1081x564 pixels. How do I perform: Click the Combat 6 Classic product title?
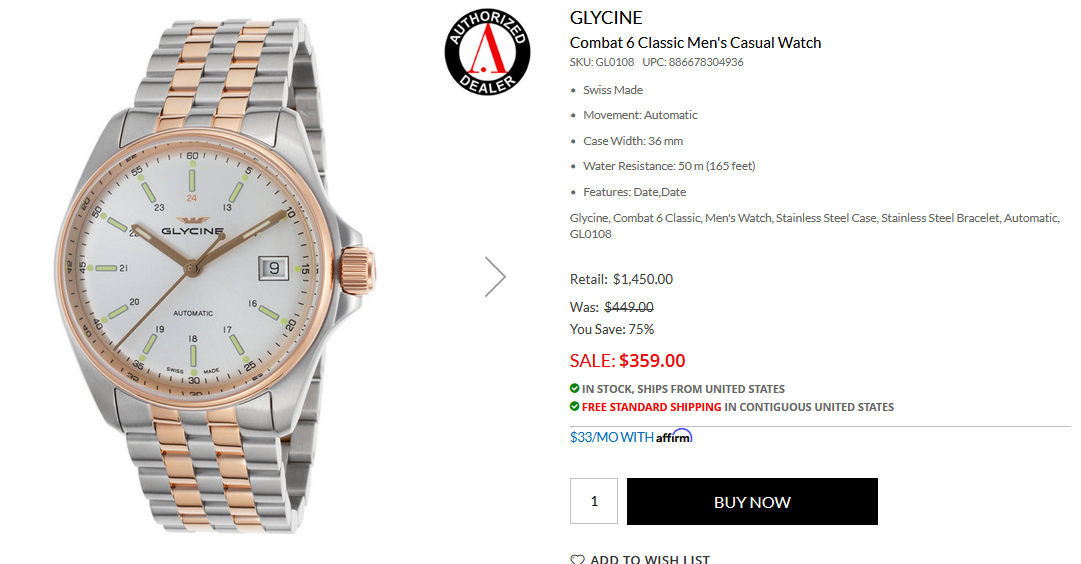pos(696,43)
